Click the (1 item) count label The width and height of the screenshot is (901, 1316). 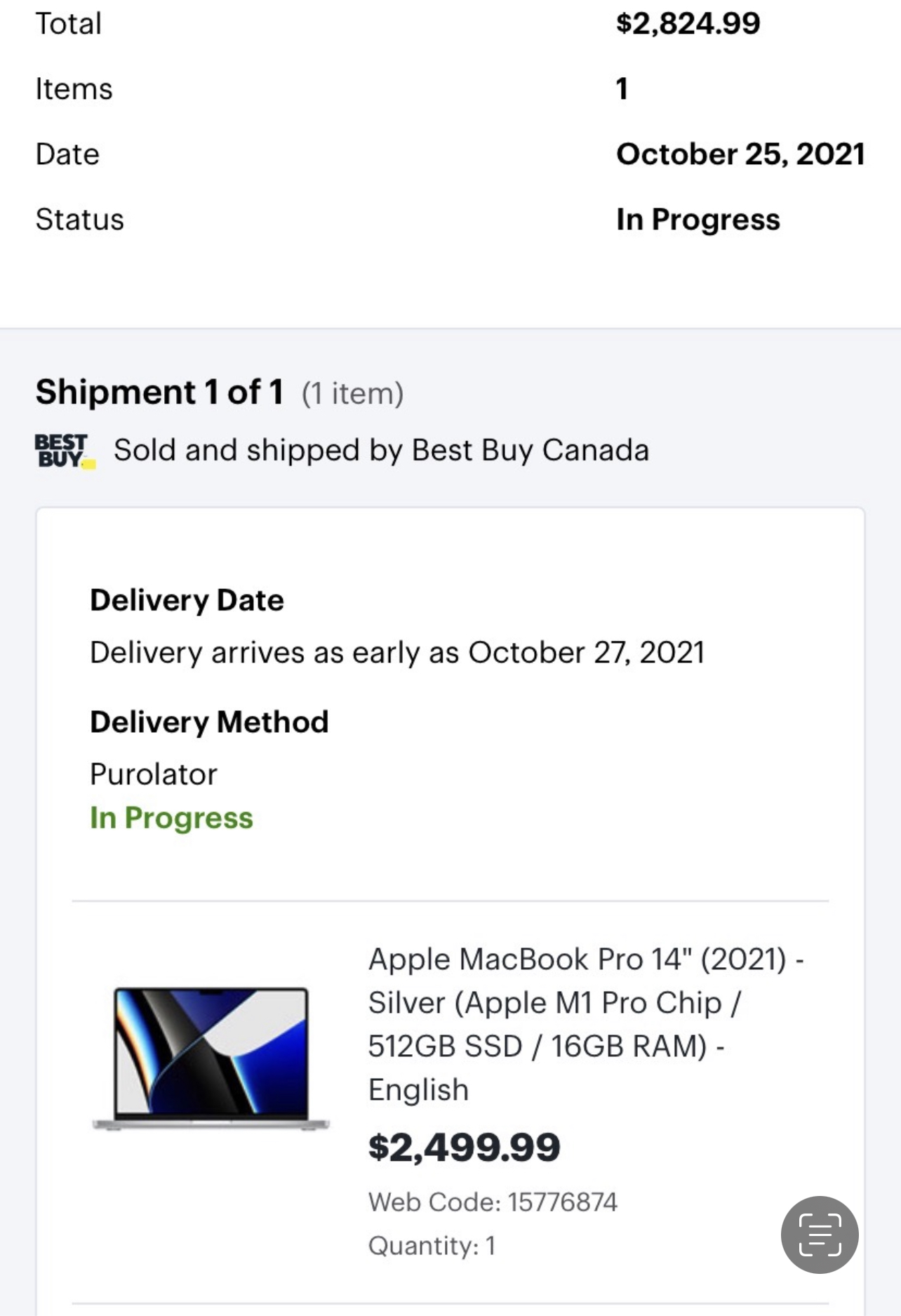coord(352,393)
